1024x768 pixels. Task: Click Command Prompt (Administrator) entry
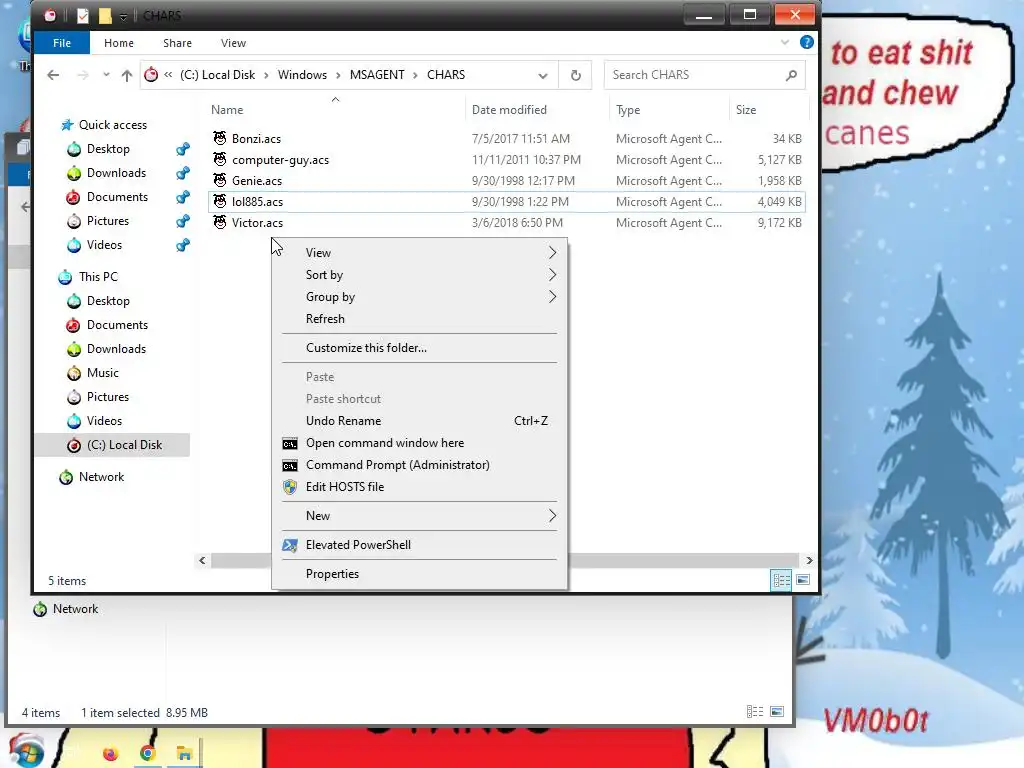point(397,465)
